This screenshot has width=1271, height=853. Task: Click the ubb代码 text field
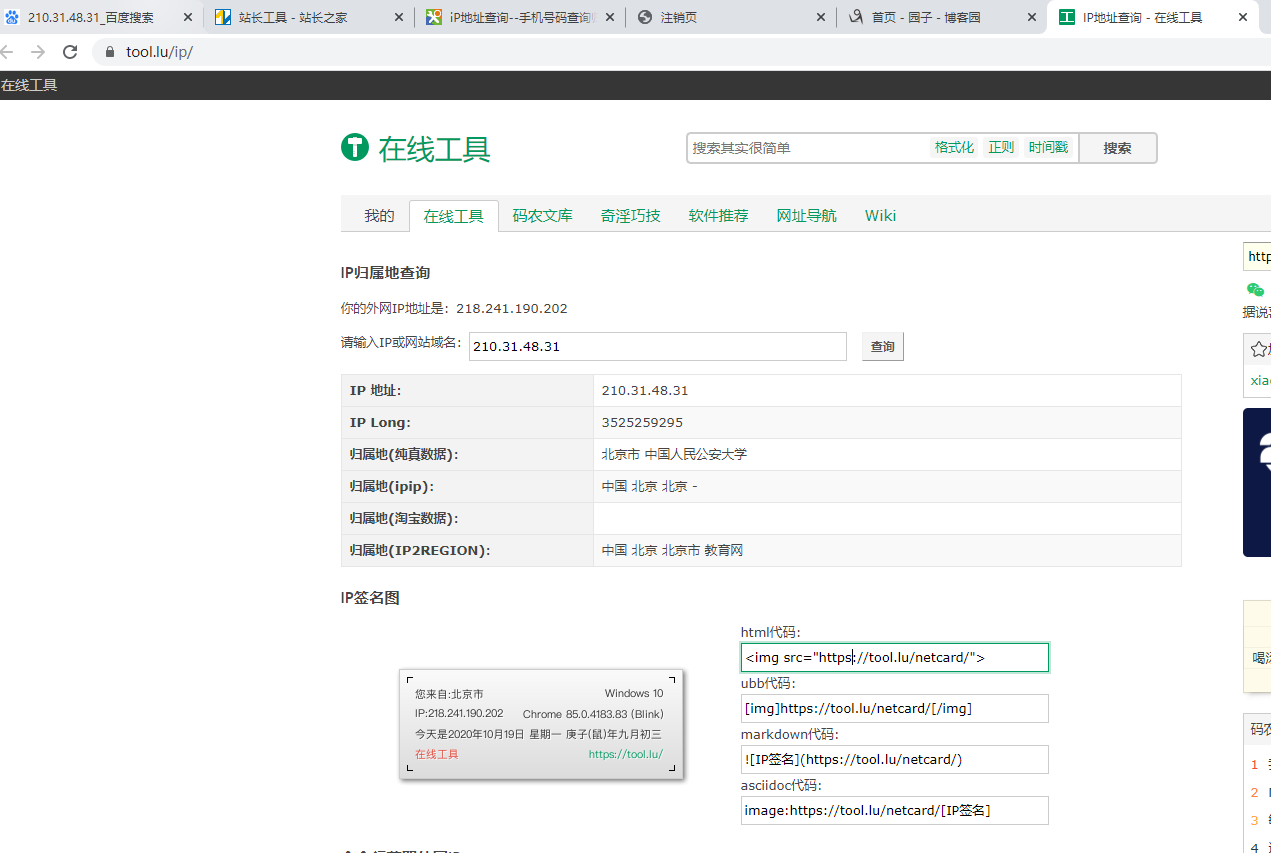895,708
